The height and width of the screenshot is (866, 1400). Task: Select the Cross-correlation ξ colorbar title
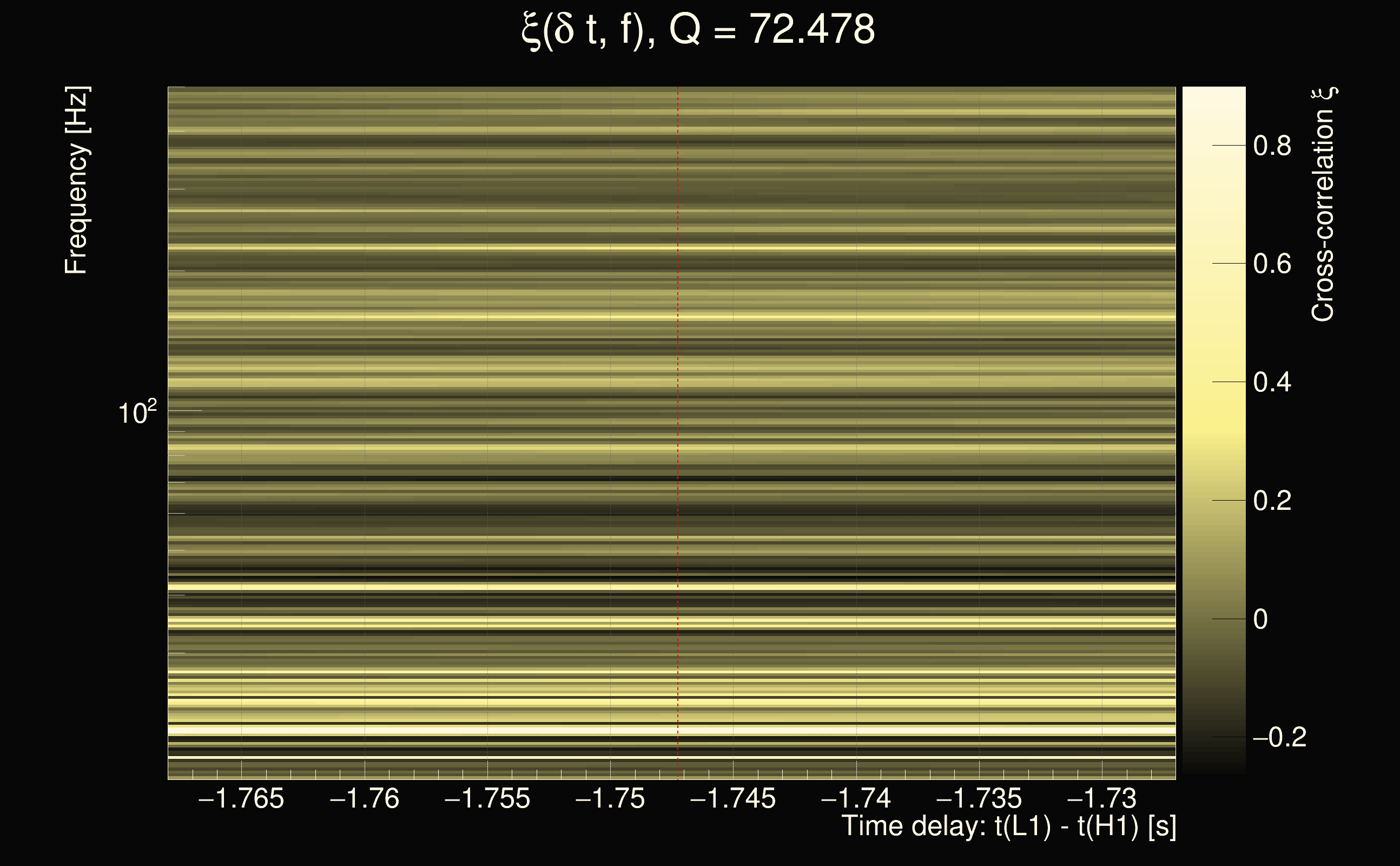point(1323,205)
